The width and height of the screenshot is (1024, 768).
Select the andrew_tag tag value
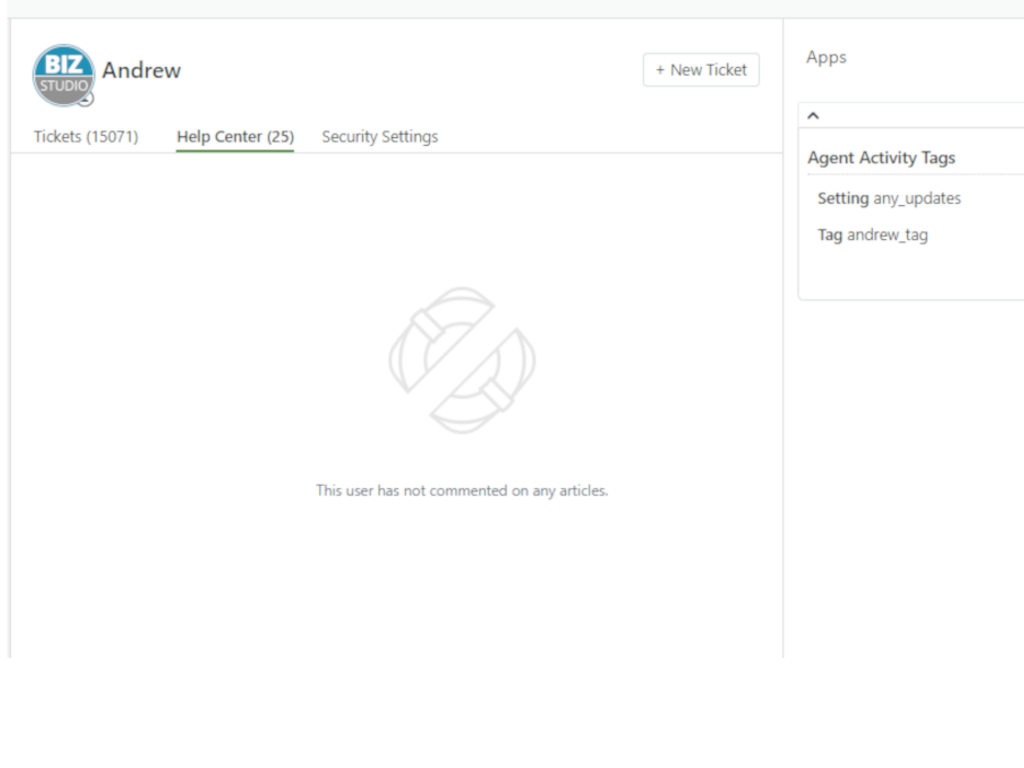(887, 236)
